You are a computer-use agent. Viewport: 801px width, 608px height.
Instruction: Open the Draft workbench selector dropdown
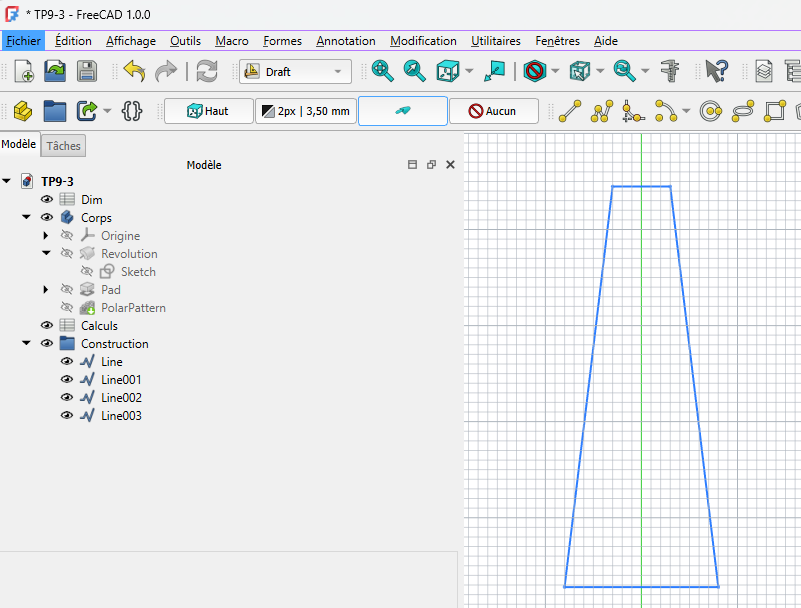point(295,72)
